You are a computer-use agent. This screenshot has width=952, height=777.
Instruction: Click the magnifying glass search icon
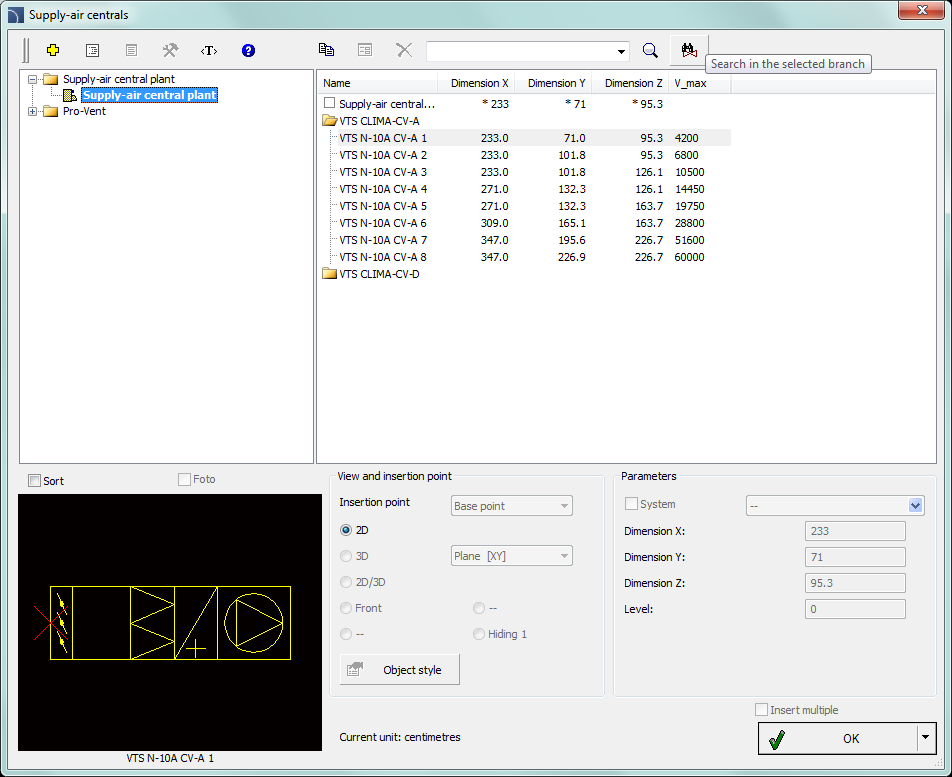tap(650, 50)
